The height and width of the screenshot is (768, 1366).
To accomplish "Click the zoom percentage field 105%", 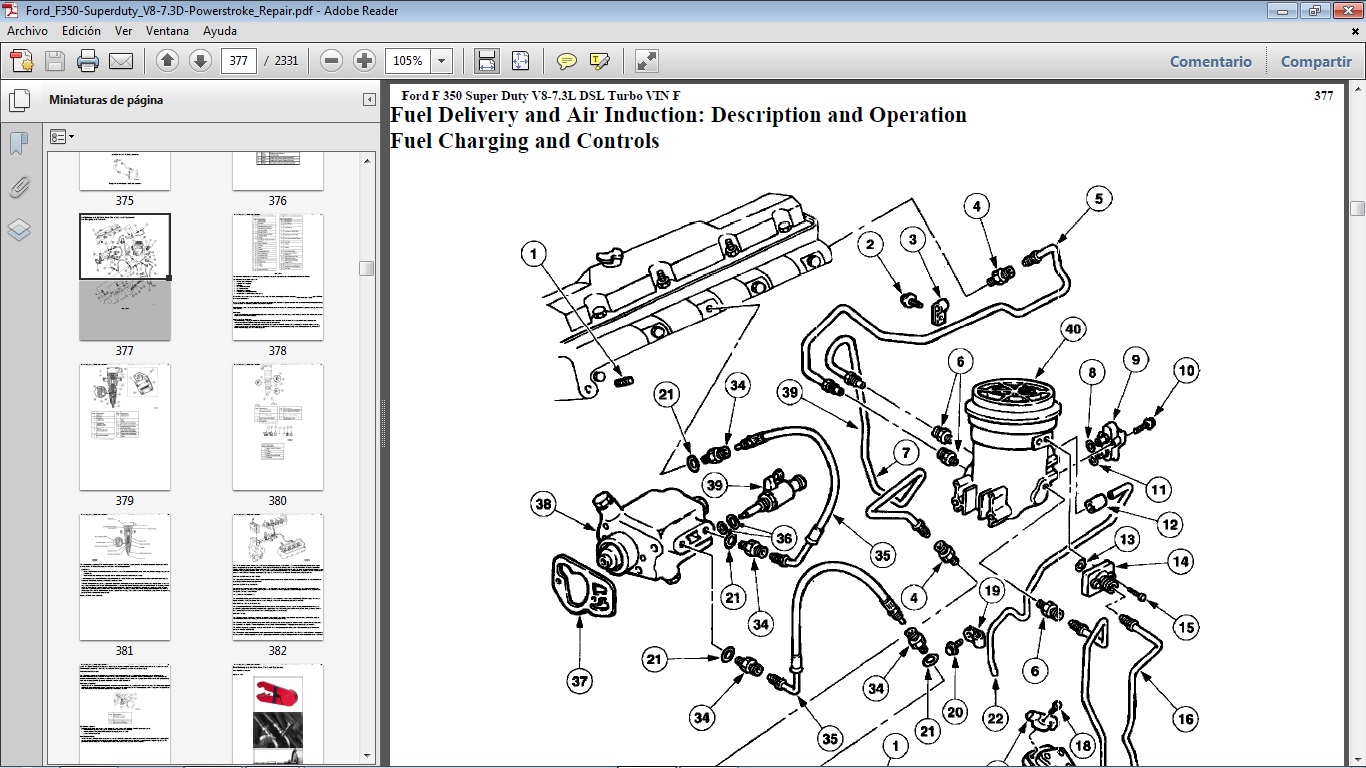I will [408, 61].
